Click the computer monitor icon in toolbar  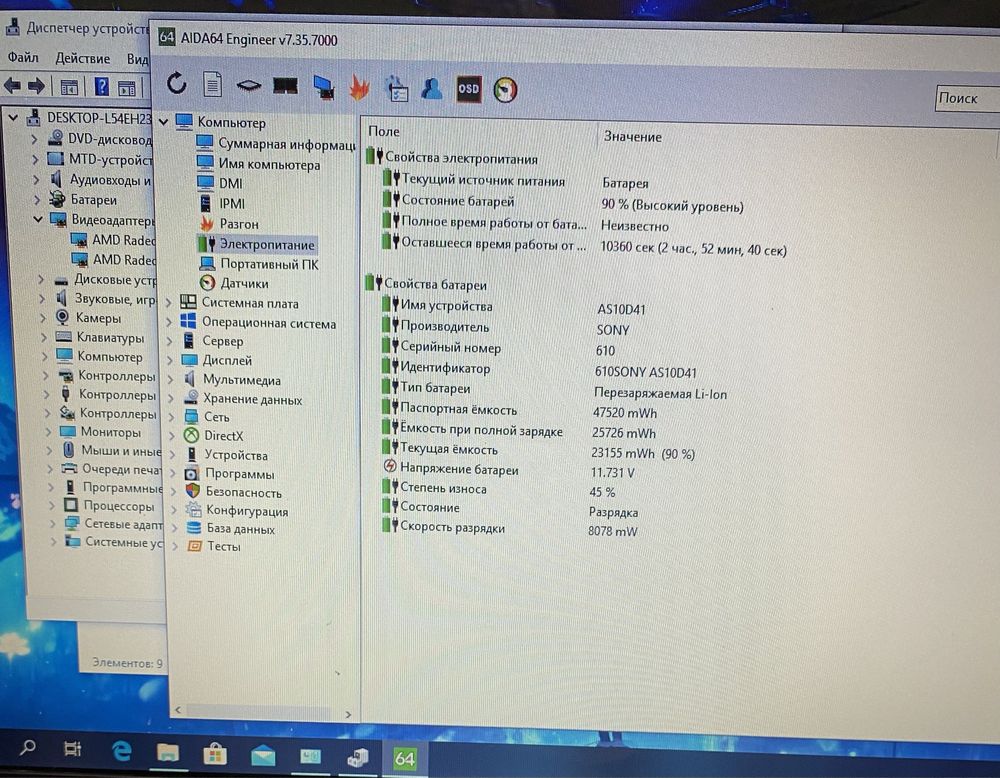[323, 87]
